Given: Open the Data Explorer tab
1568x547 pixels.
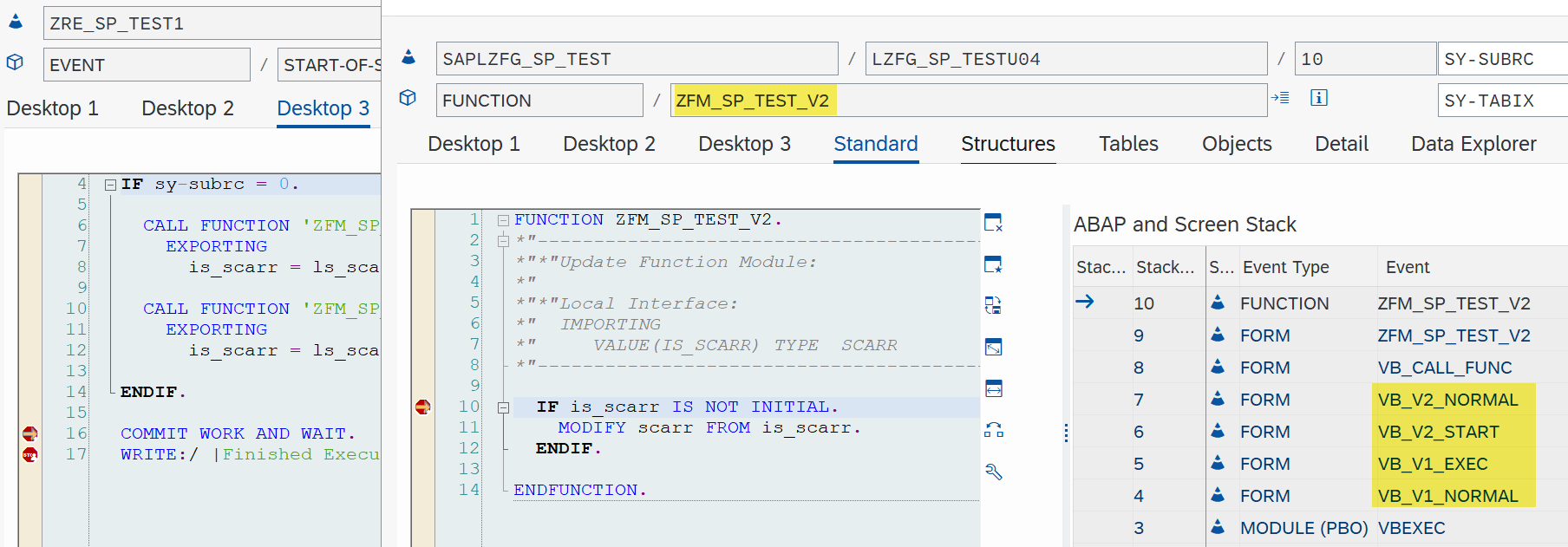Looking at the screenshot, I should [x=1473, y=144].
